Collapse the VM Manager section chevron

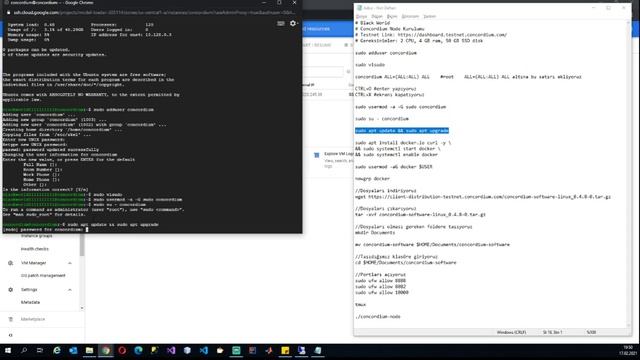pyautogui.click(x=70, y=263)
